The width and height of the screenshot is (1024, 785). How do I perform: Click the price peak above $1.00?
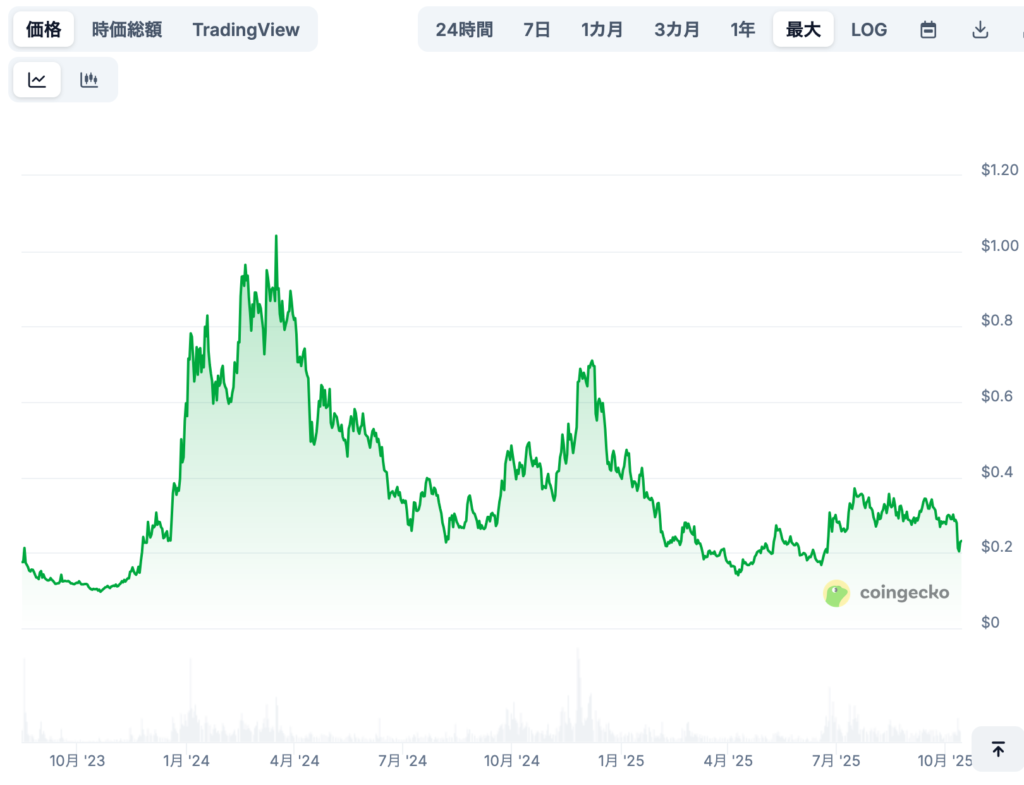276,237
